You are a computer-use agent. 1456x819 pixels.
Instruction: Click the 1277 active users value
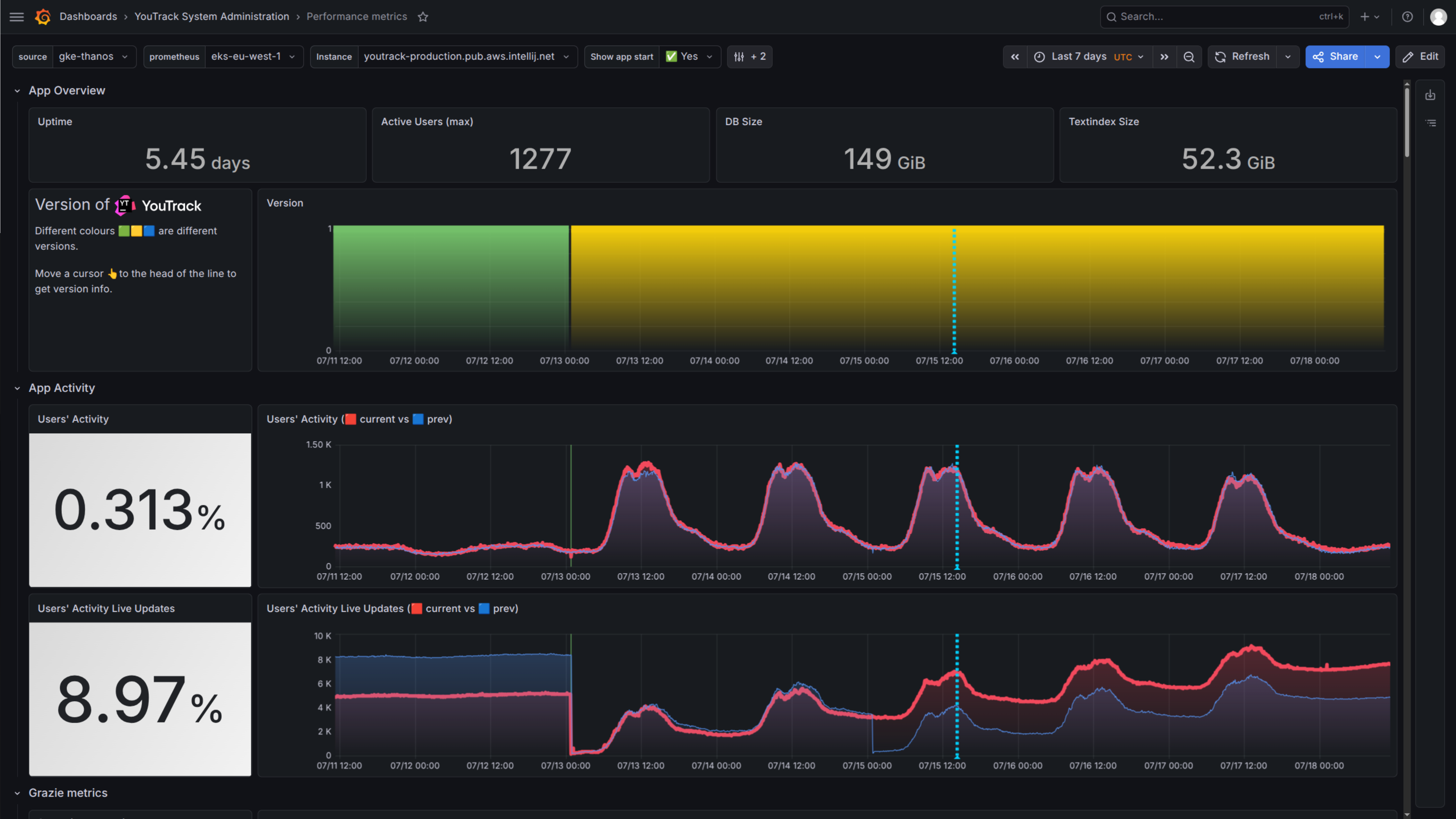tap(540, 159)
